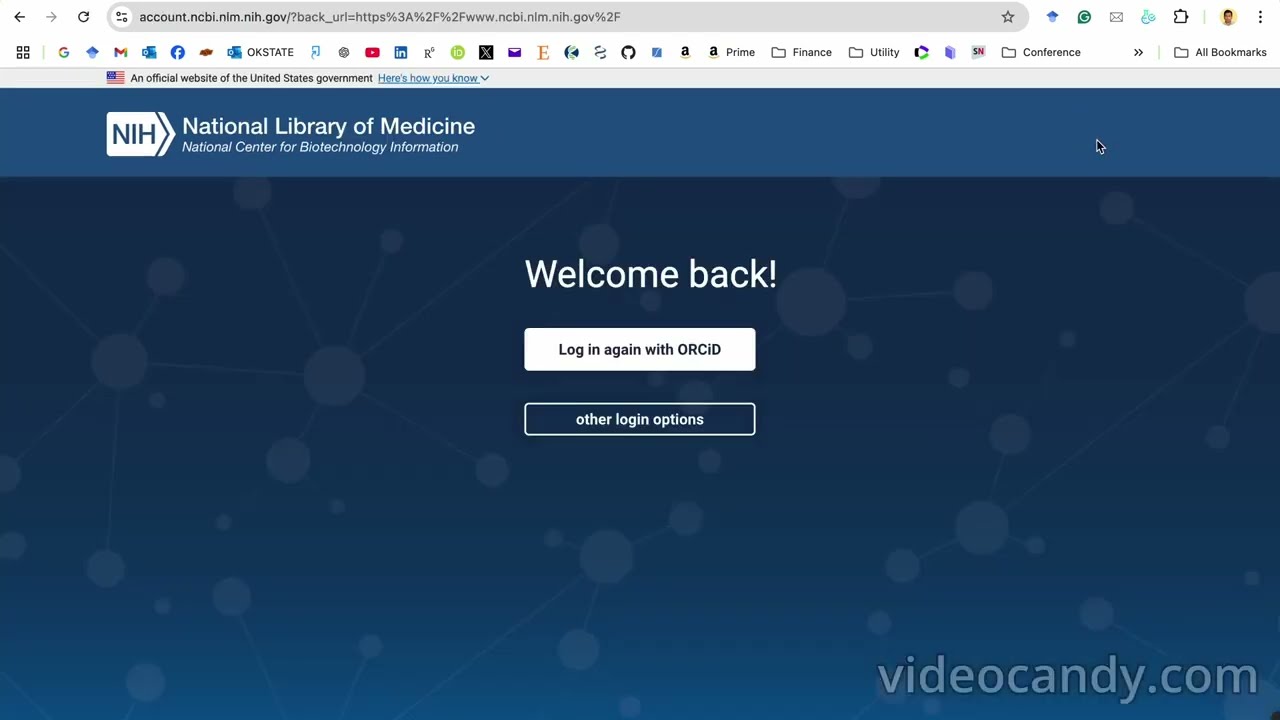Image resolution: width=1280 pixels, height=720 pixels.
Task: Open the All Bookmarks folder
Action: coord(1220,52)
